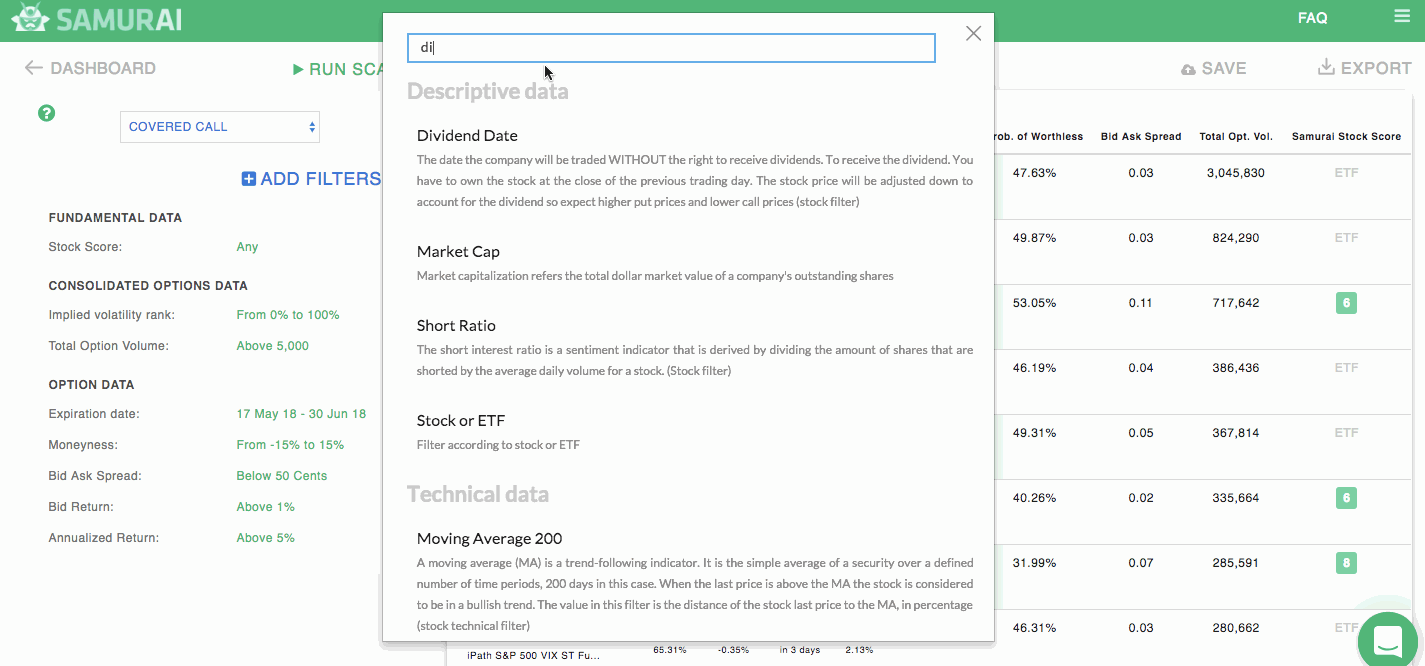The height and width of the screenshot is (666, 1425).
Task: Select the Market Cap filter
Action: [458, 252]
